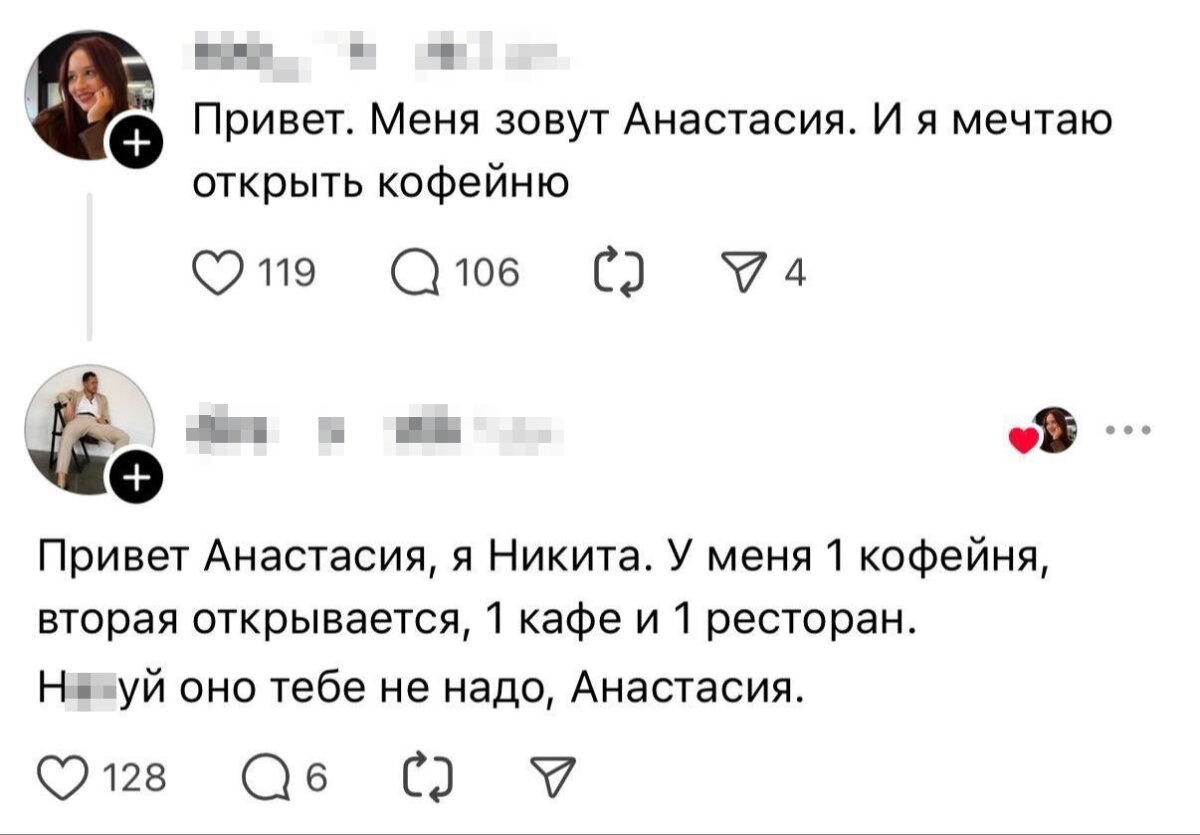Open the red heart liker avatar on Nikita's reply

(1055, 428)
